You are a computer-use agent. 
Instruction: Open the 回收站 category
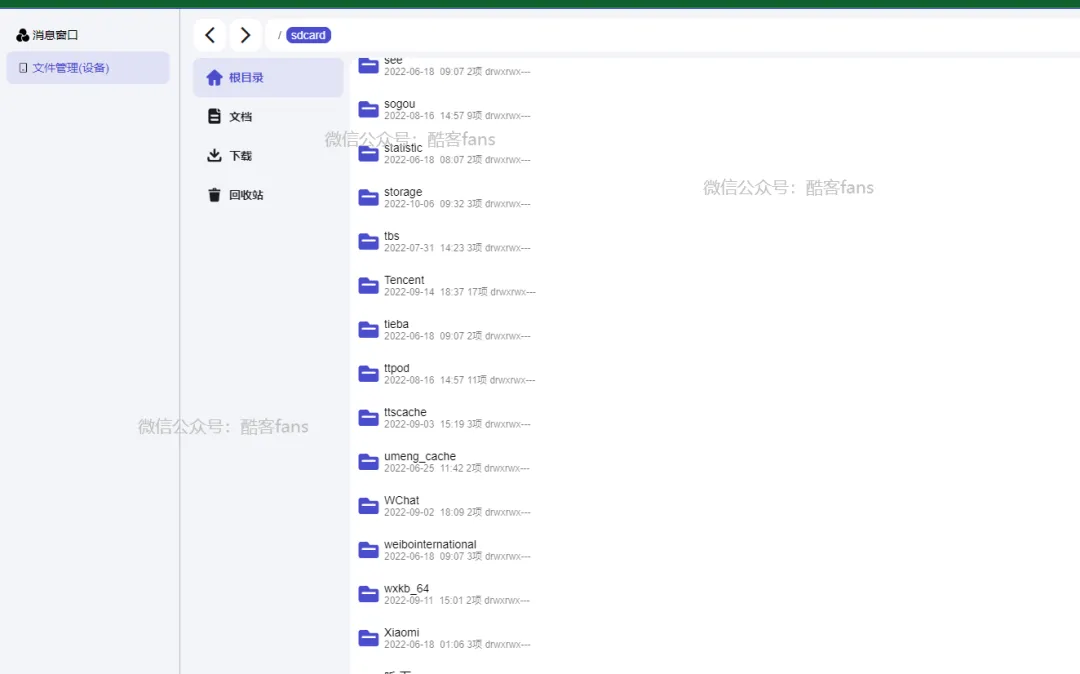point(246,195)
